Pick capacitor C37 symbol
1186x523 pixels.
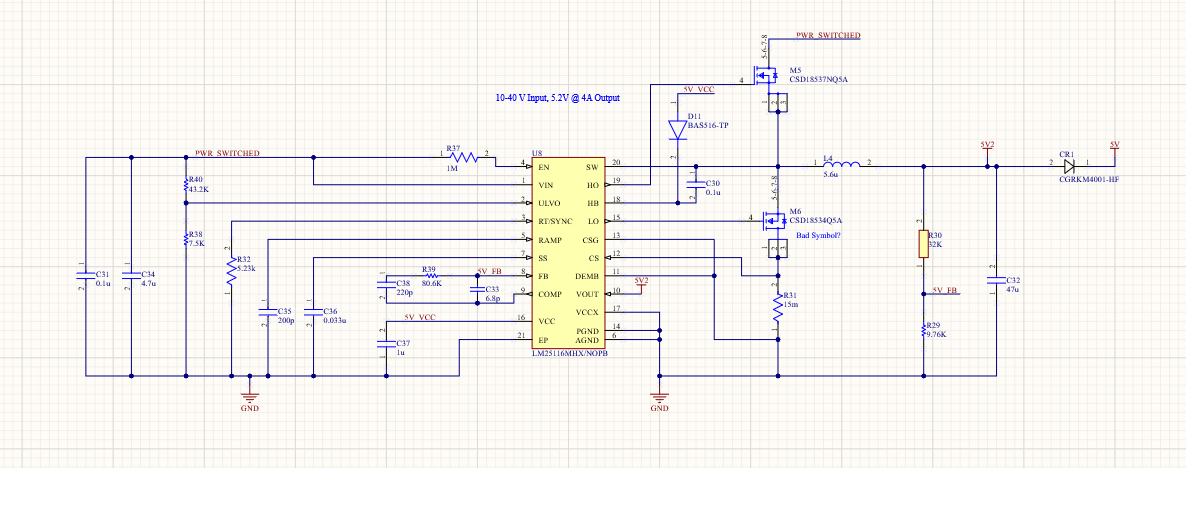(x=386, y=344)
